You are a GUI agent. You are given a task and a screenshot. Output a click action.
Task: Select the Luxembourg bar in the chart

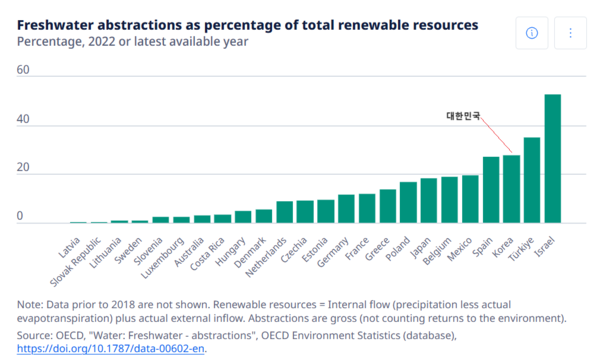(x=181, y=220)
